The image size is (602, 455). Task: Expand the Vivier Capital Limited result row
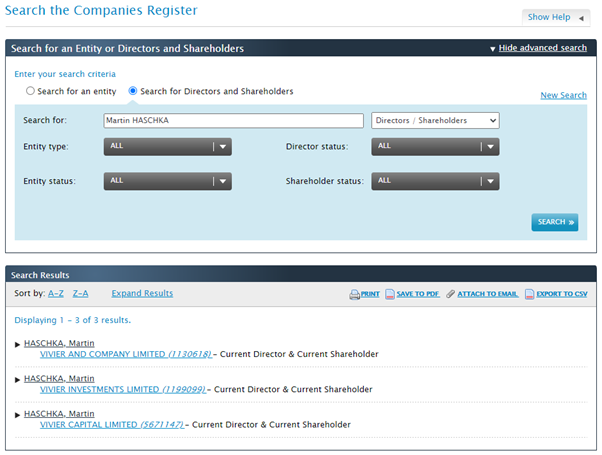(x=17, y=415)
